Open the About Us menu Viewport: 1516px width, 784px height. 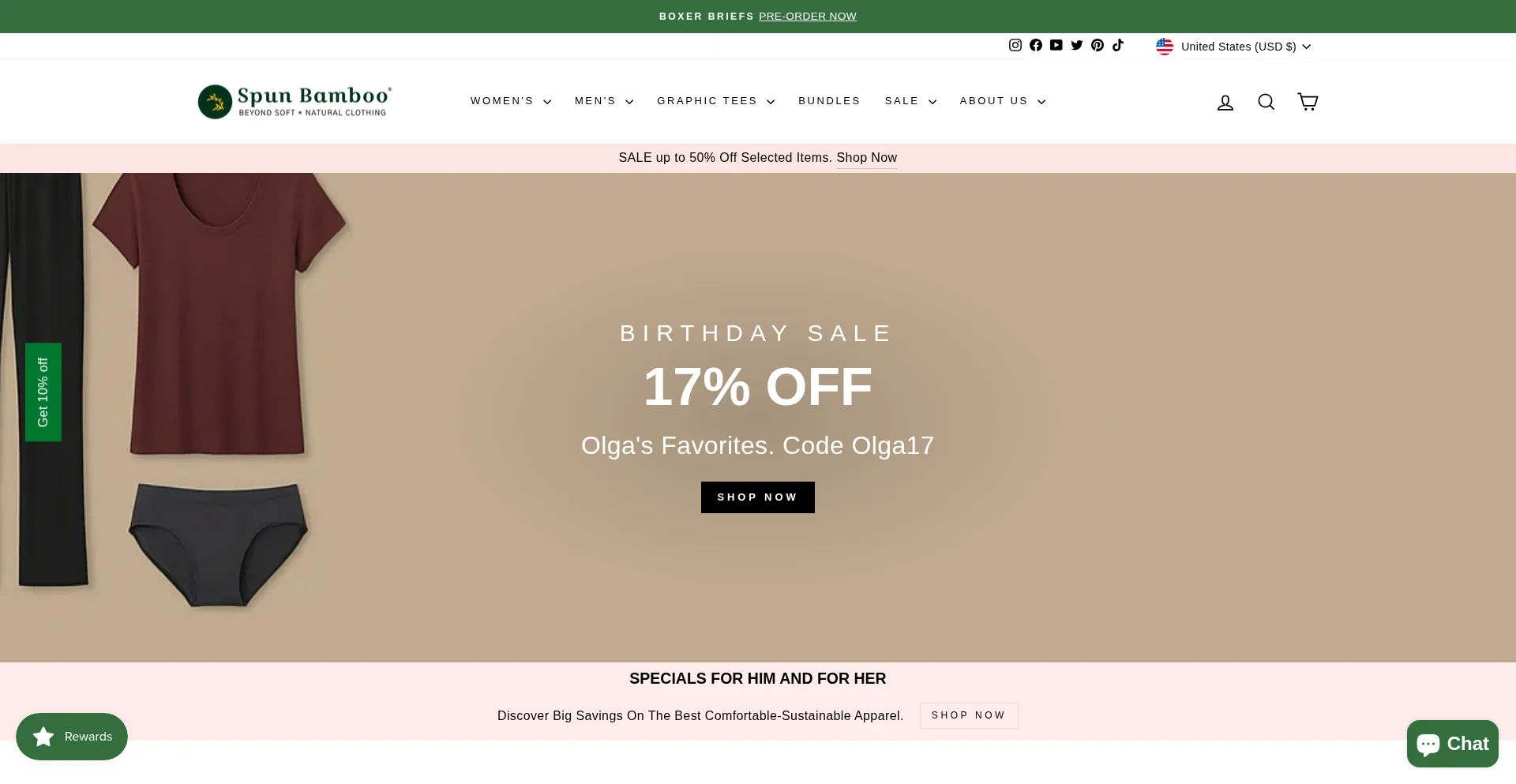[1003, 101]
